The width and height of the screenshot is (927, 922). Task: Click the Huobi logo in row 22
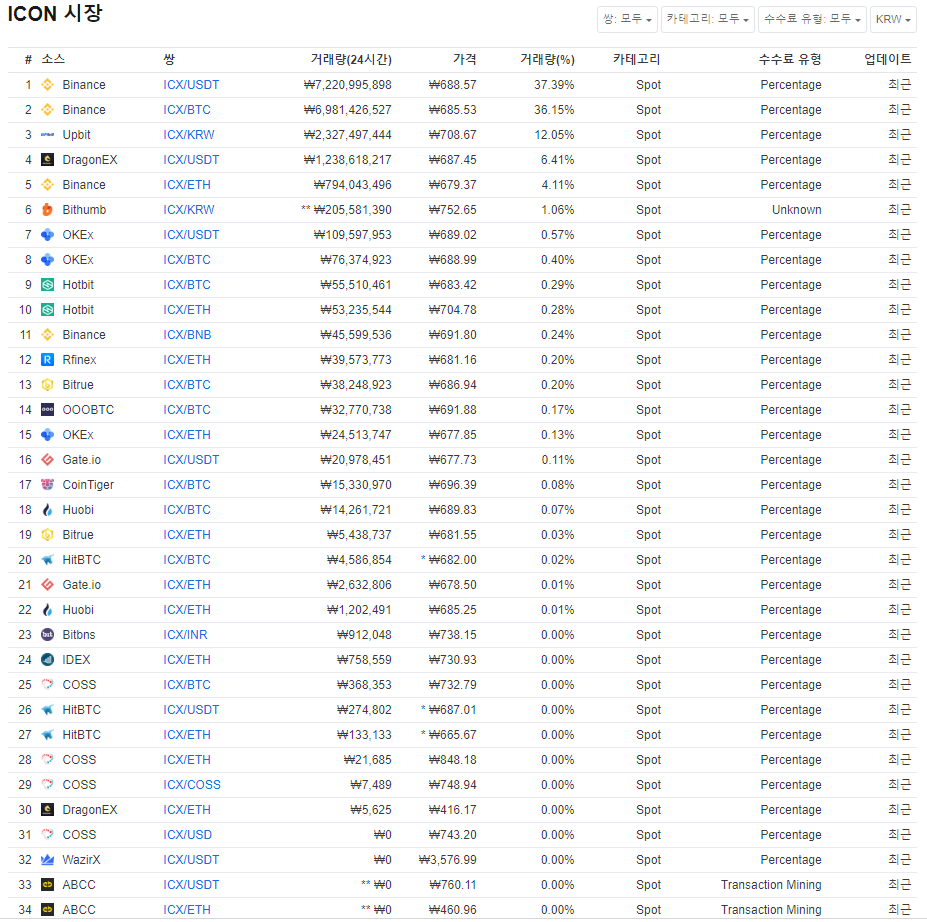(x=47, y=610)
